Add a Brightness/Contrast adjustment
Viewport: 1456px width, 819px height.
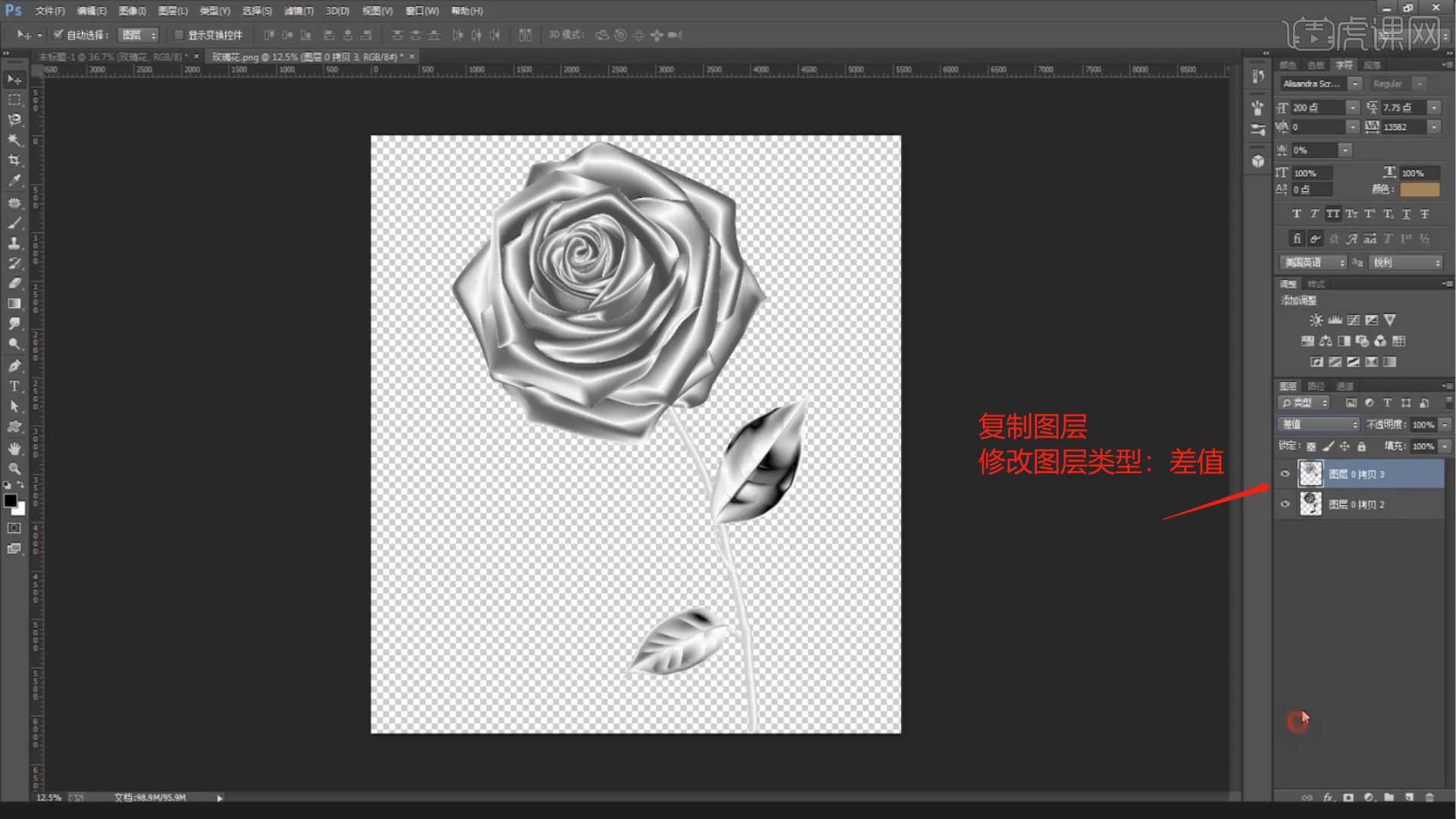pos(1316,320)
